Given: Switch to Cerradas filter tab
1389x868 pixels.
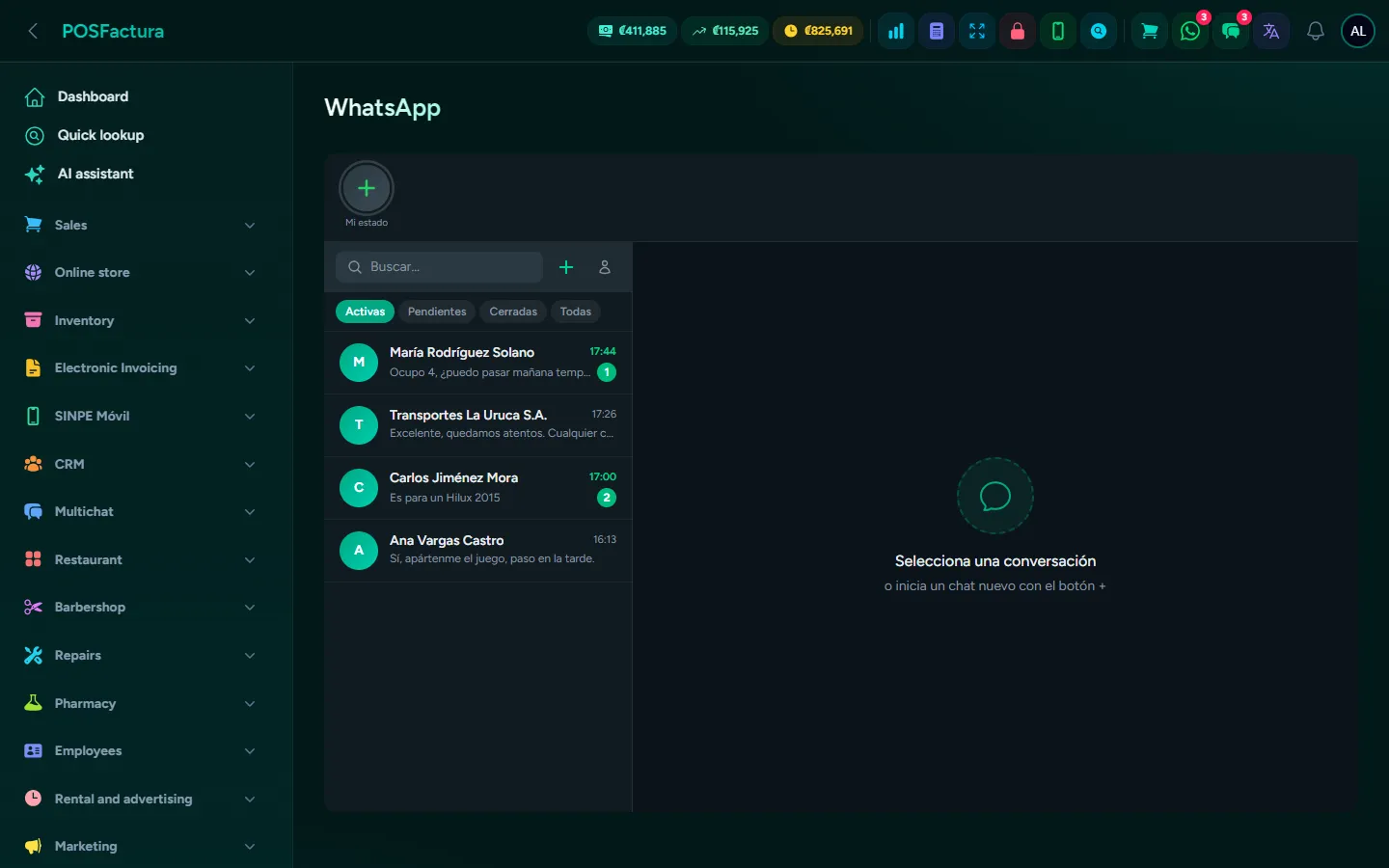Looking at the screenshot, I should (513, 312).
